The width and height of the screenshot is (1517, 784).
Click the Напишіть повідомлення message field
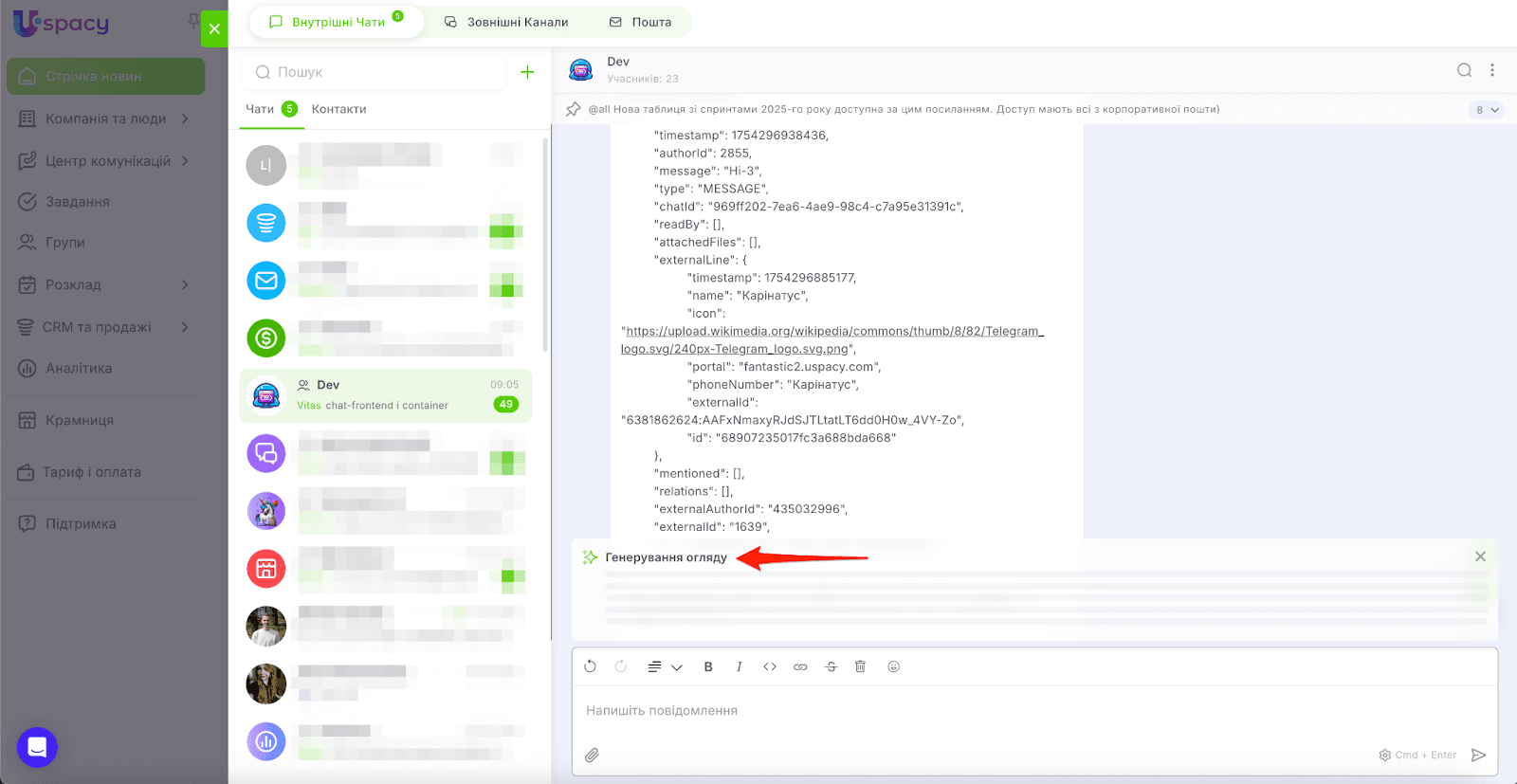[x=1034, y=711]
